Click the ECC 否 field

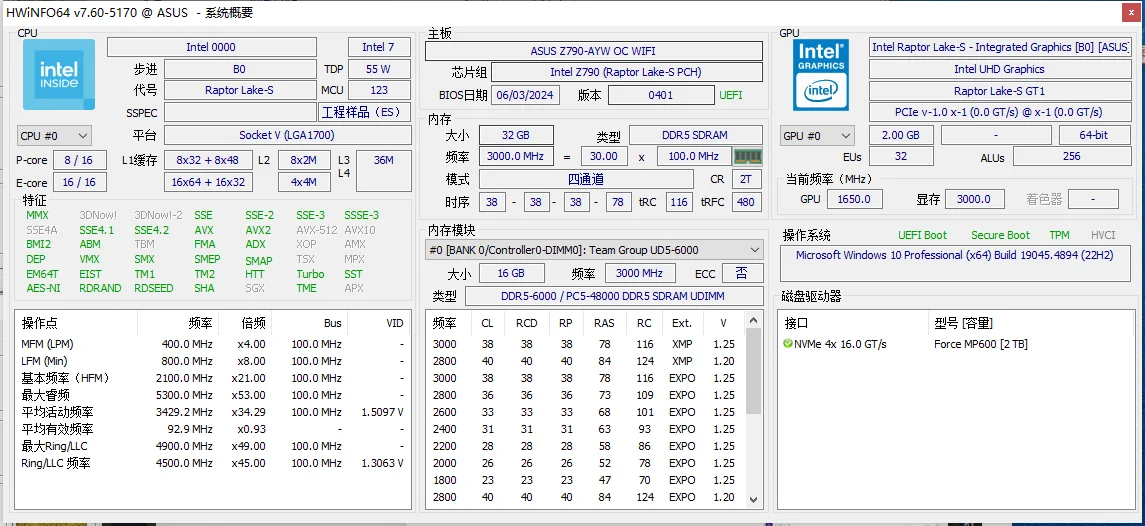(x=742, y=273)
